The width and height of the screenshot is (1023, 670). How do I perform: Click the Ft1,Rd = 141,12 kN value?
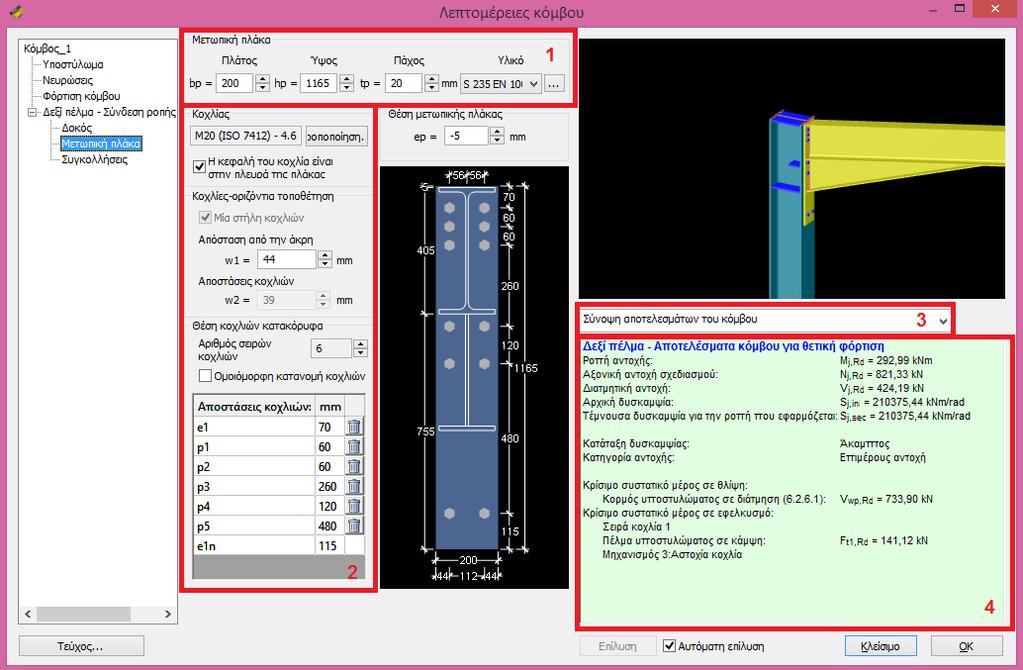(x=883, y=541)
